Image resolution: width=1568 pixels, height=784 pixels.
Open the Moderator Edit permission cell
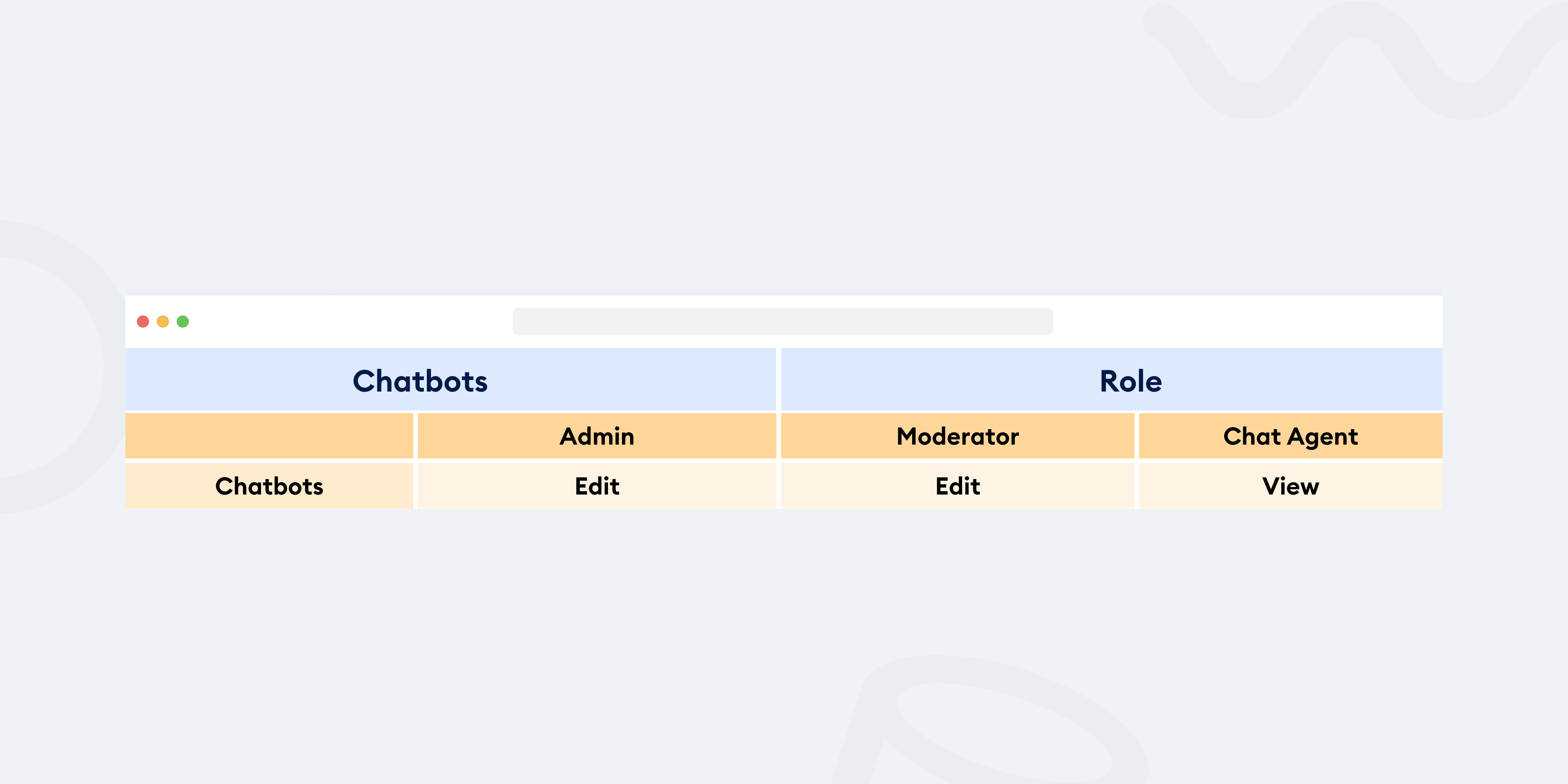click(x=958, y=486)
